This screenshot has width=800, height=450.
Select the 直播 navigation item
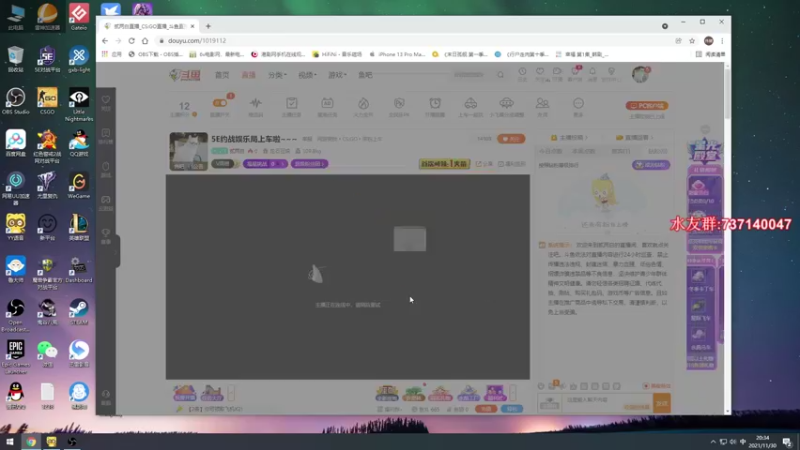[248, 75]
